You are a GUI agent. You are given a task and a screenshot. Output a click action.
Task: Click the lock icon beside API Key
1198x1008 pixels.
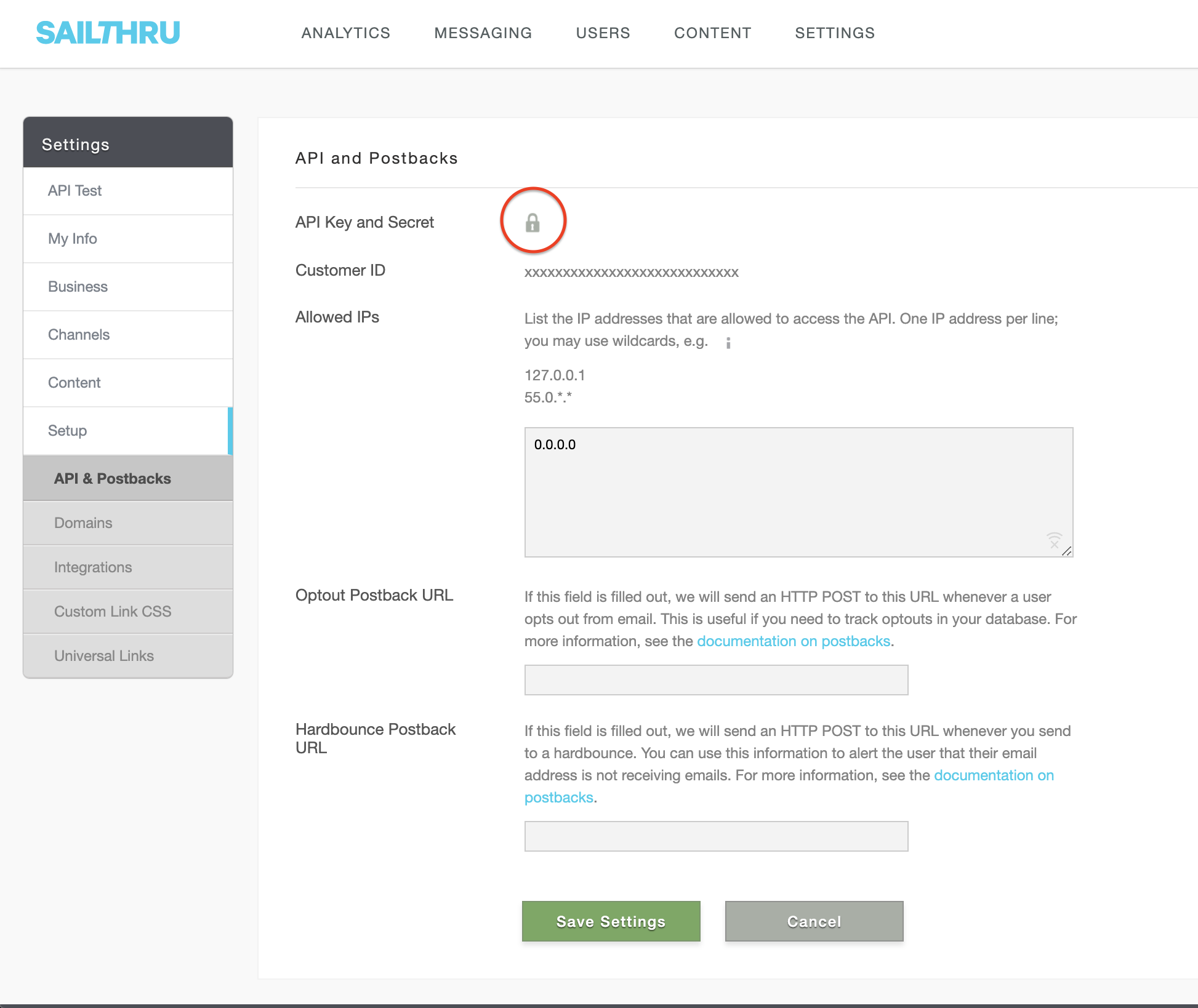(533, 222)
